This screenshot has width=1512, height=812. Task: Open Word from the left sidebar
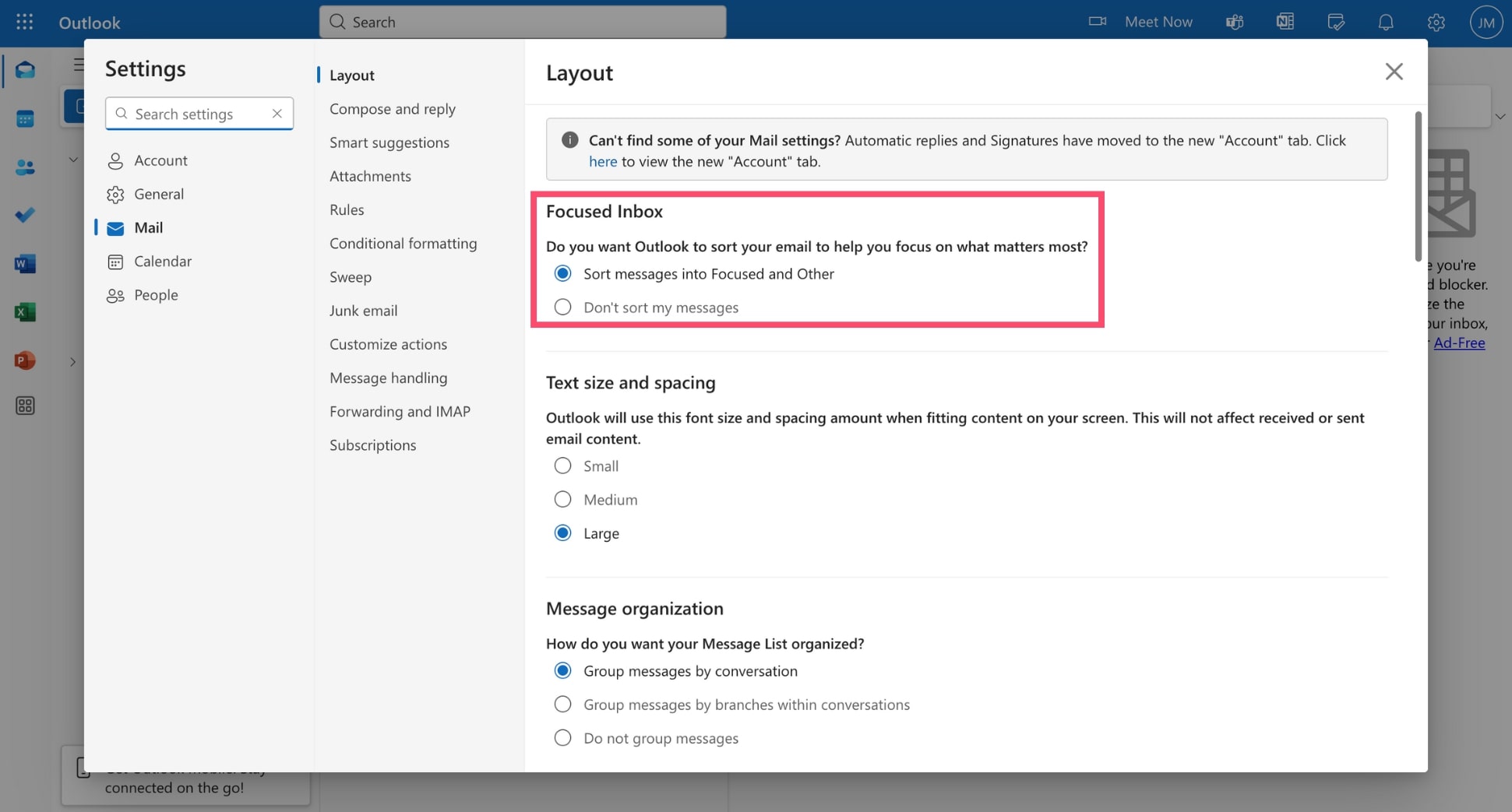[24, 263]
